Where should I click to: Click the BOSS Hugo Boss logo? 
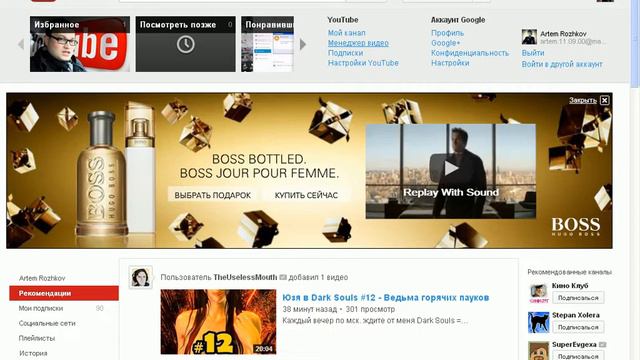coord(576,227)
